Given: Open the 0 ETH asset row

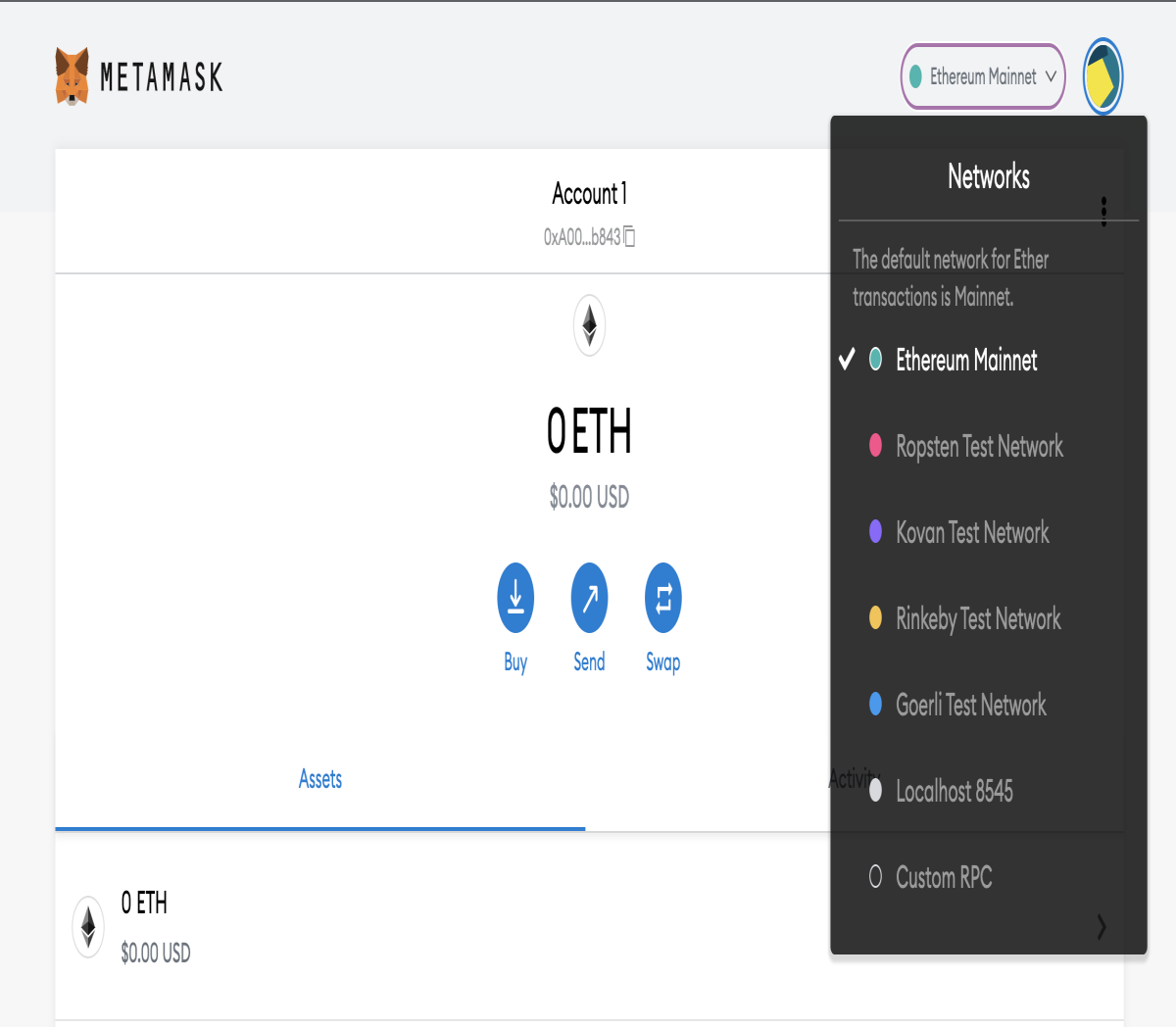Looking at the screenshot, I should pyautogui.click(x=589, y=927).
